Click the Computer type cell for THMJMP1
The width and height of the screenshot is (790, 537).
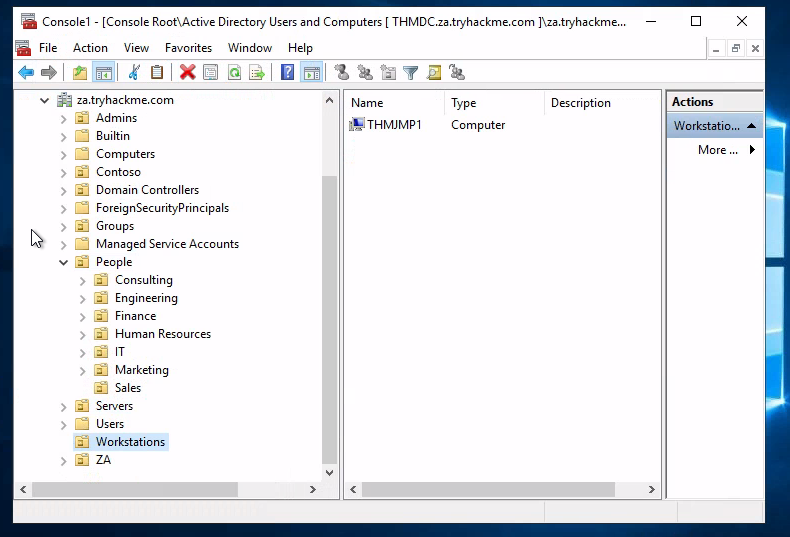coord(478,124)
